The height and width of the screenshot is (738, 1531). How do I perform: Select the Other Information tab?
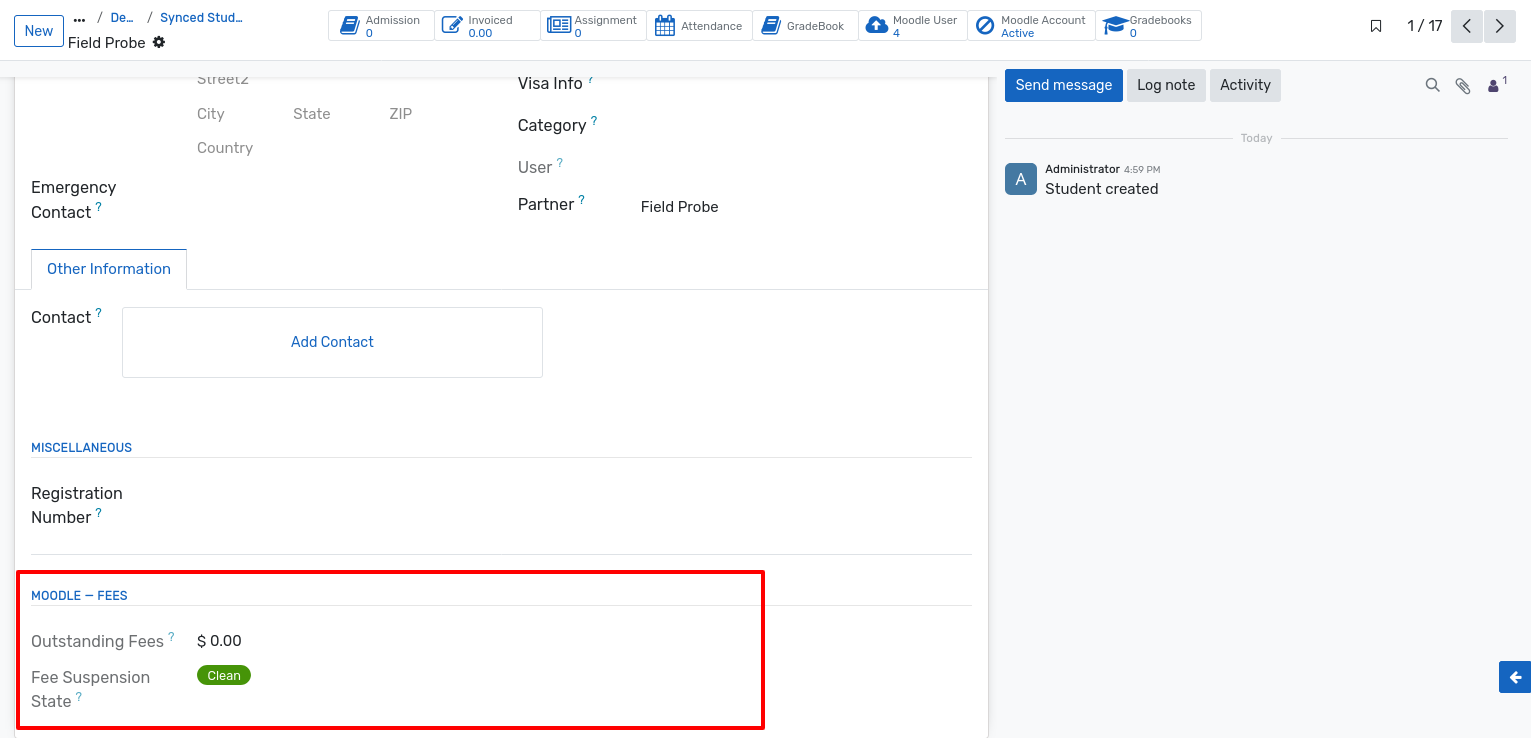point(109,269)
